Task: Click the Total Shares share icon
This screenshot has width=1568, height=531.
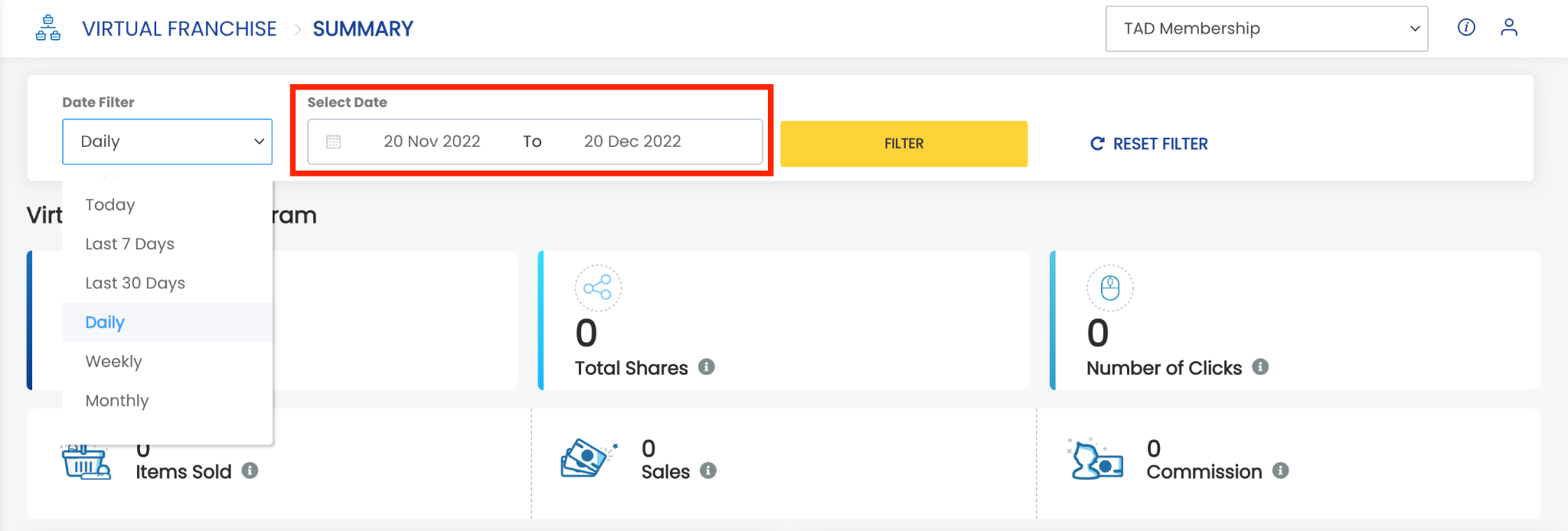Action: pyautogui.click(x=598, y=288)
